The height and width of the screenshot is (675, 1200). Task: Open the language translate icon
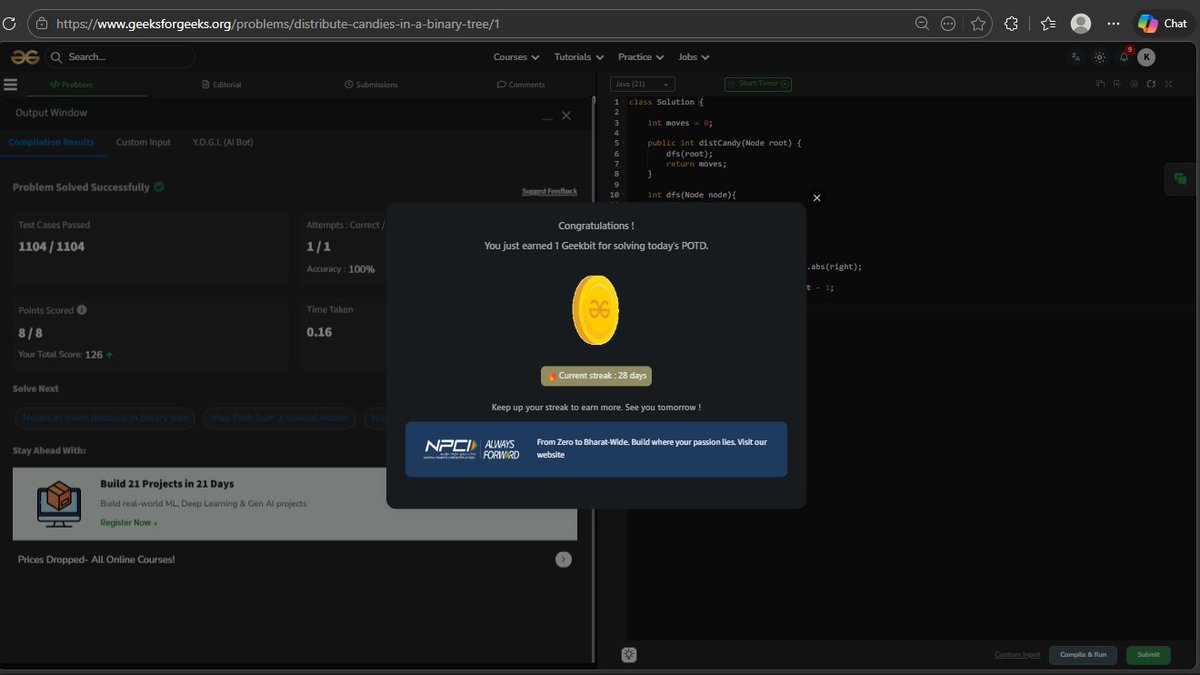(1075, 57)
